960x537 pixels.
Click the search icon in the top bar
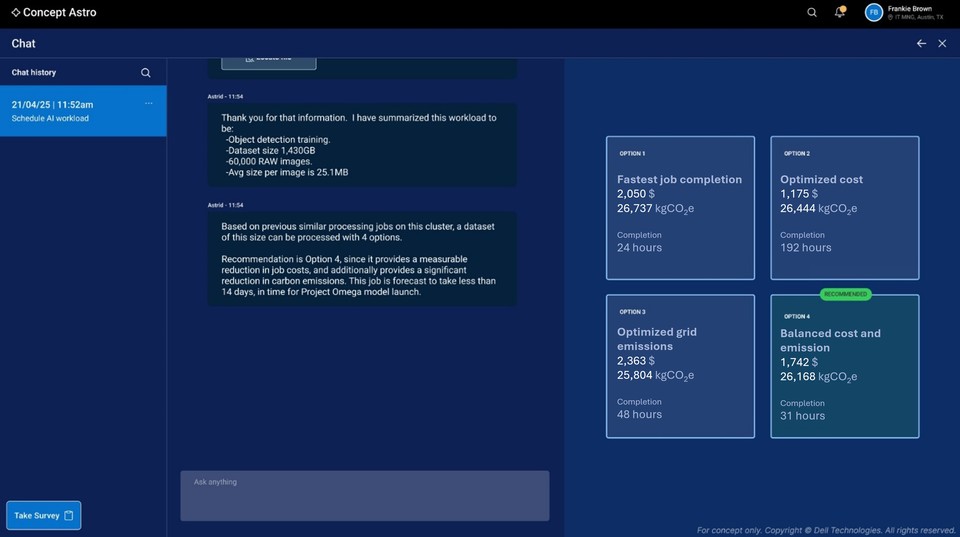click(x=812, y=13)
